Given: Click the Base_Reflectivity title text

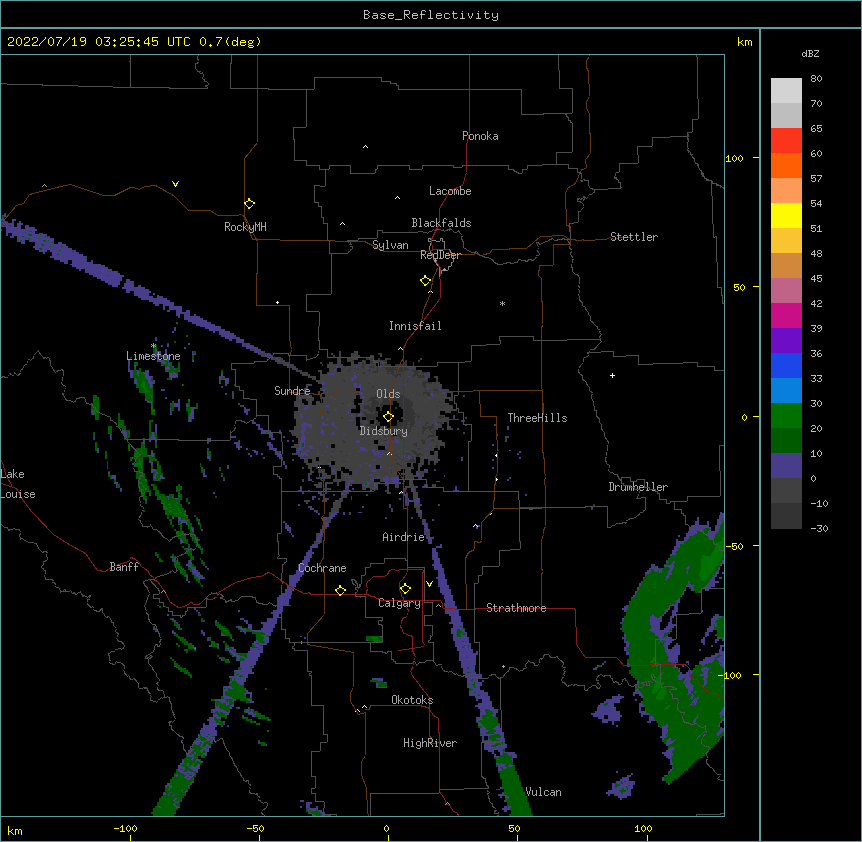Looking at the screenshot, I should tap(431, 15).
